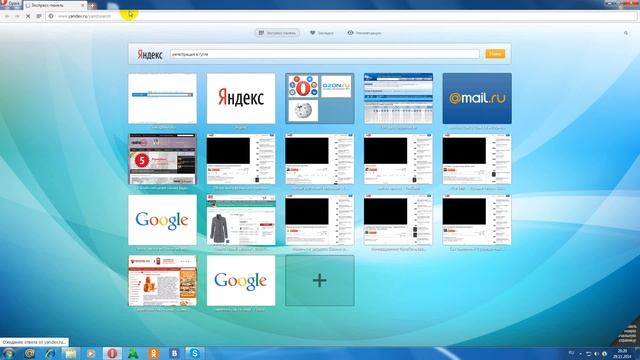Open Skype from the taskbar

[195, 353]
